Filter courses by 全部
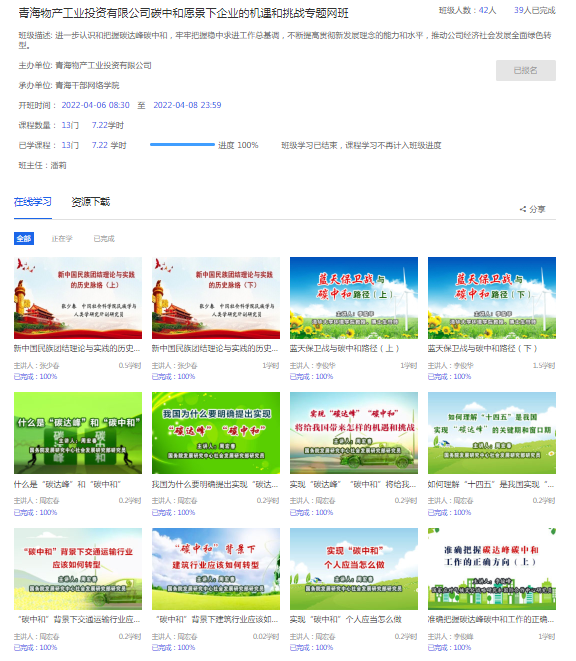 [x=24, y=239]
